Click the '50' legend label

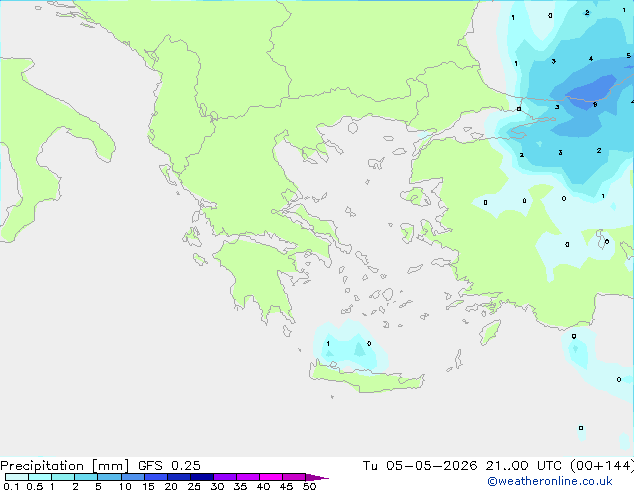[309, 486]
